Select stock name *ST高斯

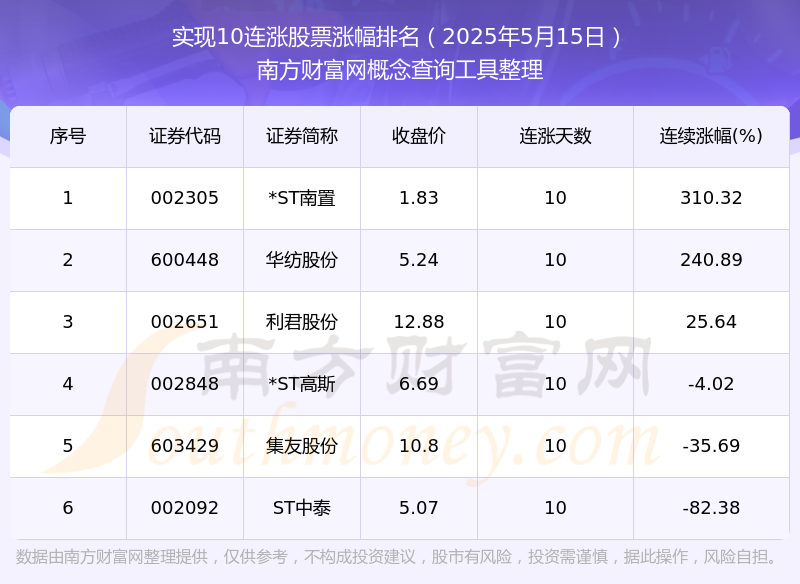302,384
